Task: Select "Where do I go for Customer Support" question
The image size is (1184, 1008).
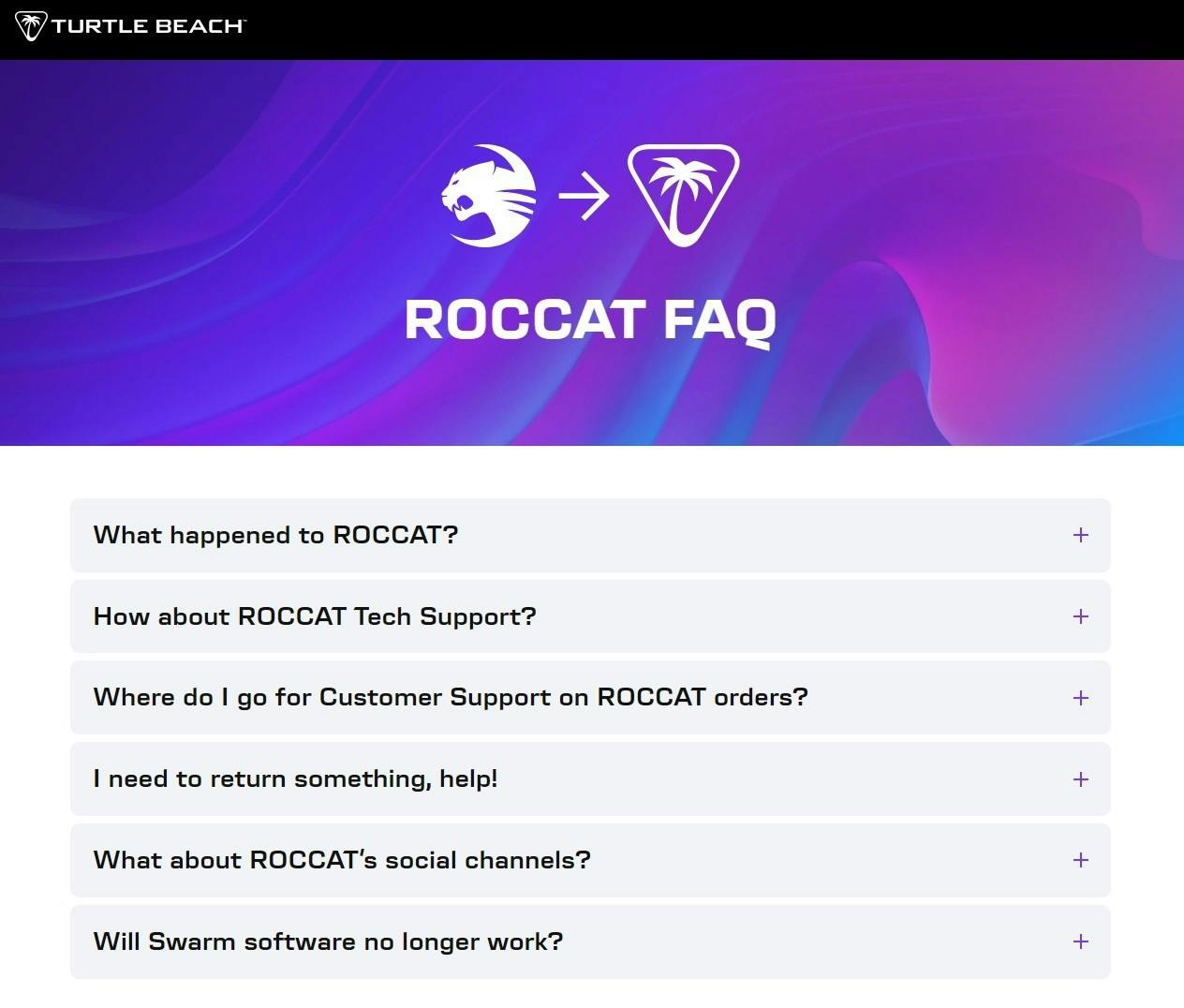Action: pyautogui.click(x=590, y=698)
